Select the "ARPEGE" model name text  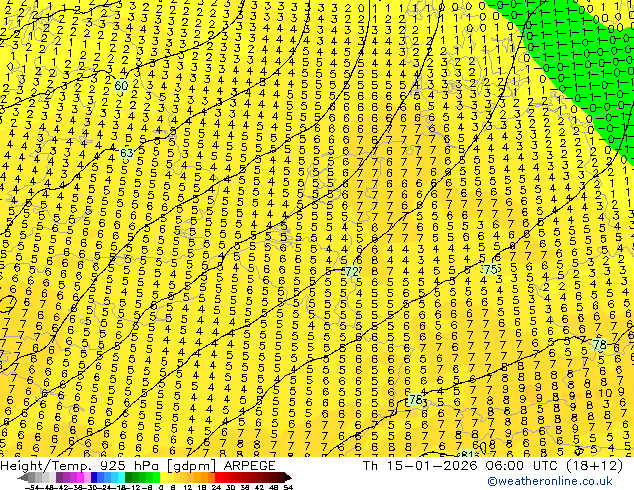click(249, 465)
